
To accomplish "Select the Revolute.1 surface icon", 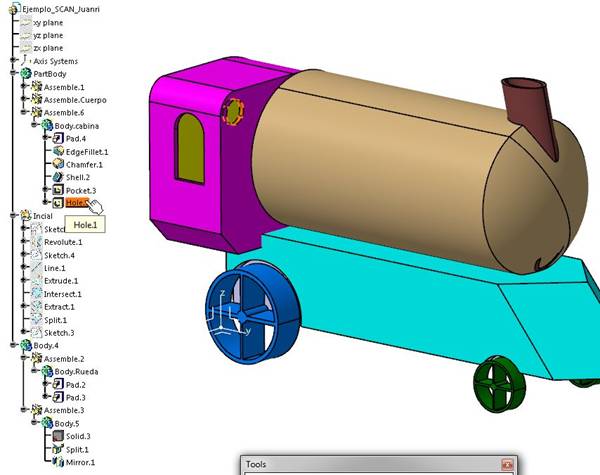I will (35, 242).
